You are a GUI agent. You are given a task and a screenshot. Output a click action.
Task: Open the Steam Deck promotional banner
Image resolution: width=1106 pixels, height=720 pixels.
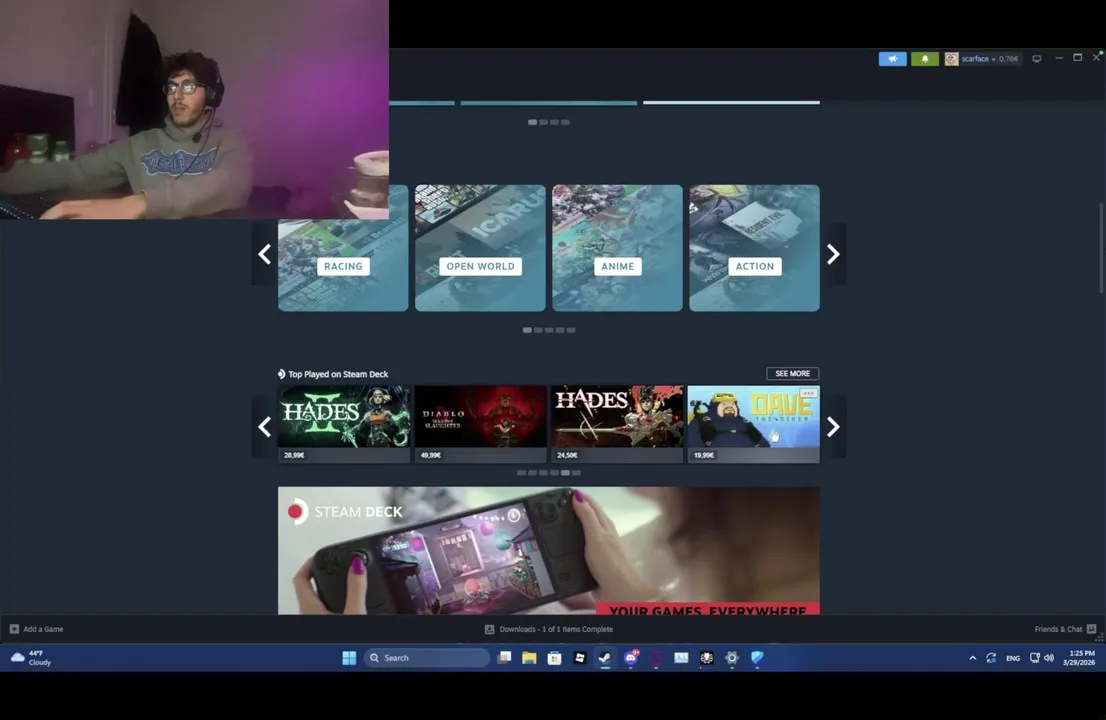(x=549, y=550)
